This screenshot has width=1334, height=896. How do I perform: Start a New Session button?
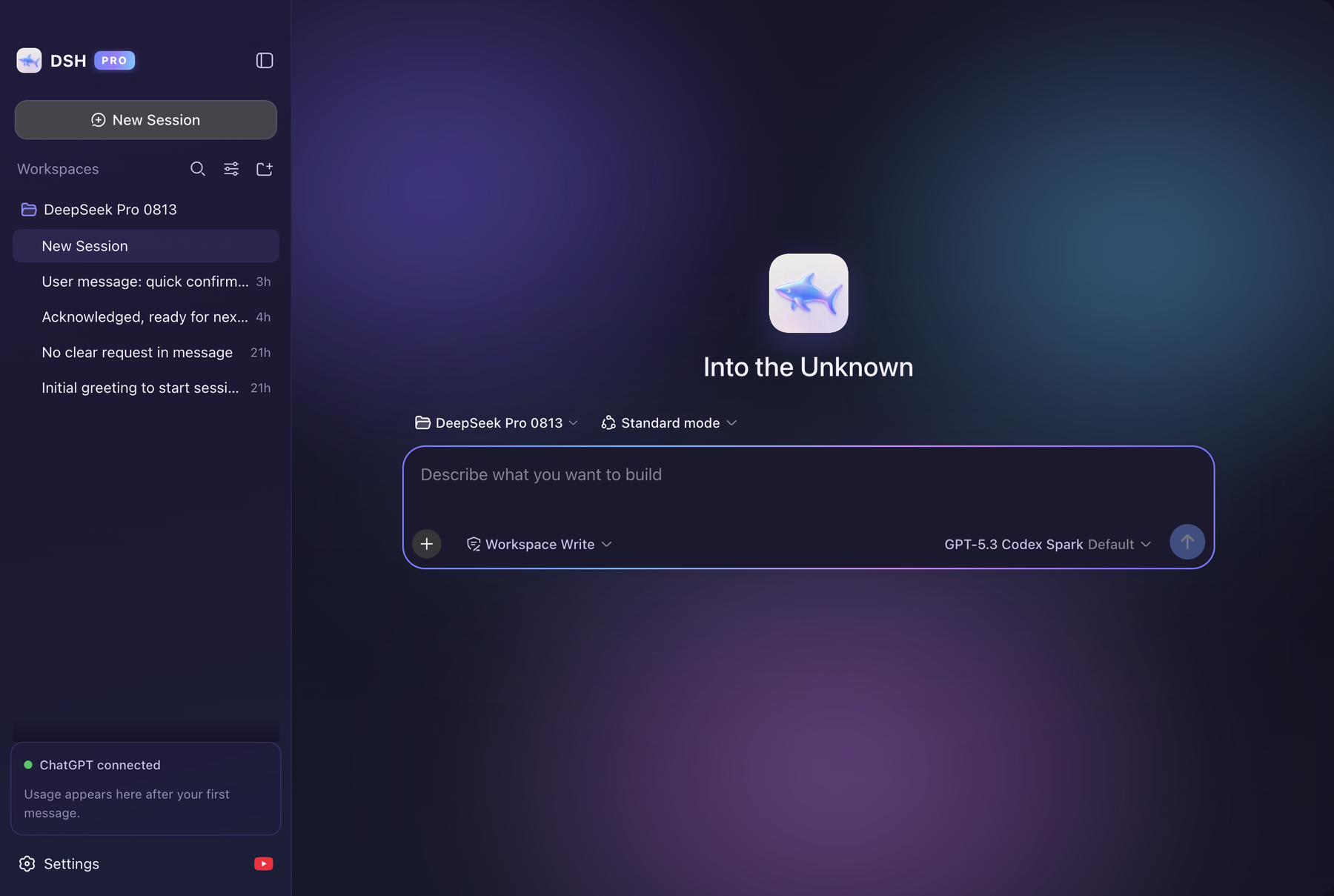click(146, 120)
